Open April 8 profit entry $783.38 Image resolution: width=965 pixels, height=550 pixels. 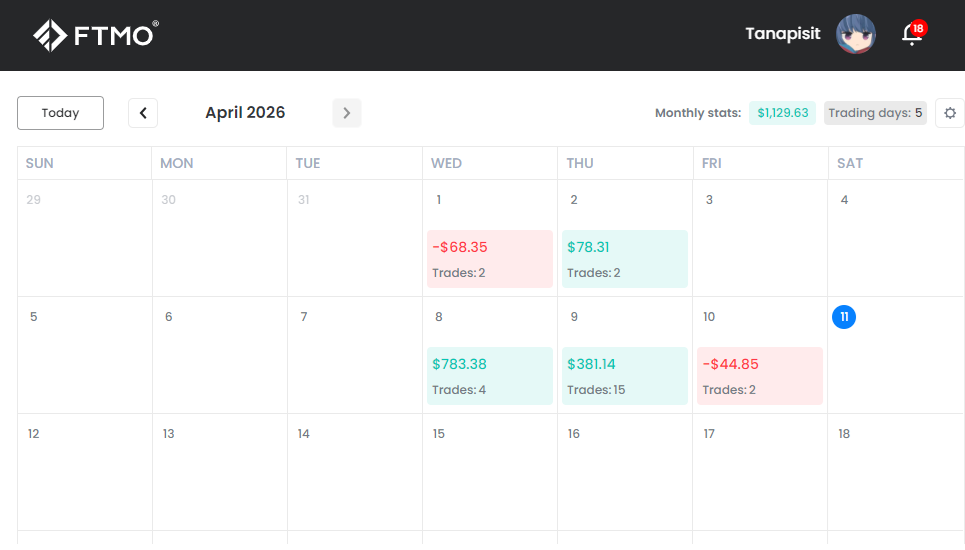click(x=489, y=376)
